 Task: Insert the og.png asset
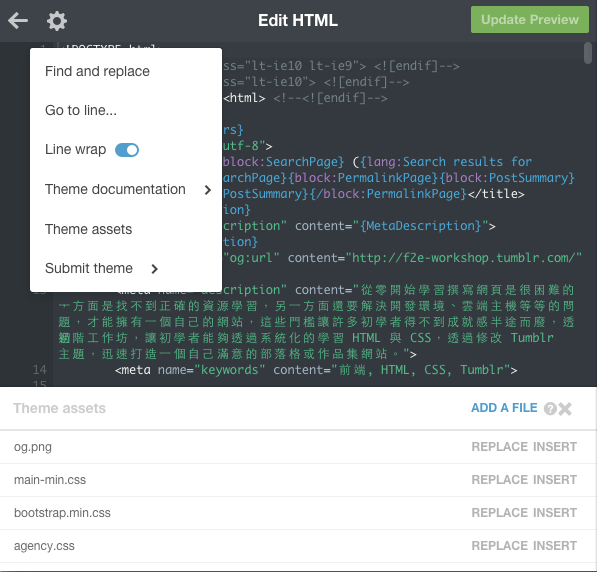pyautogui.click(x=555, y=447)
